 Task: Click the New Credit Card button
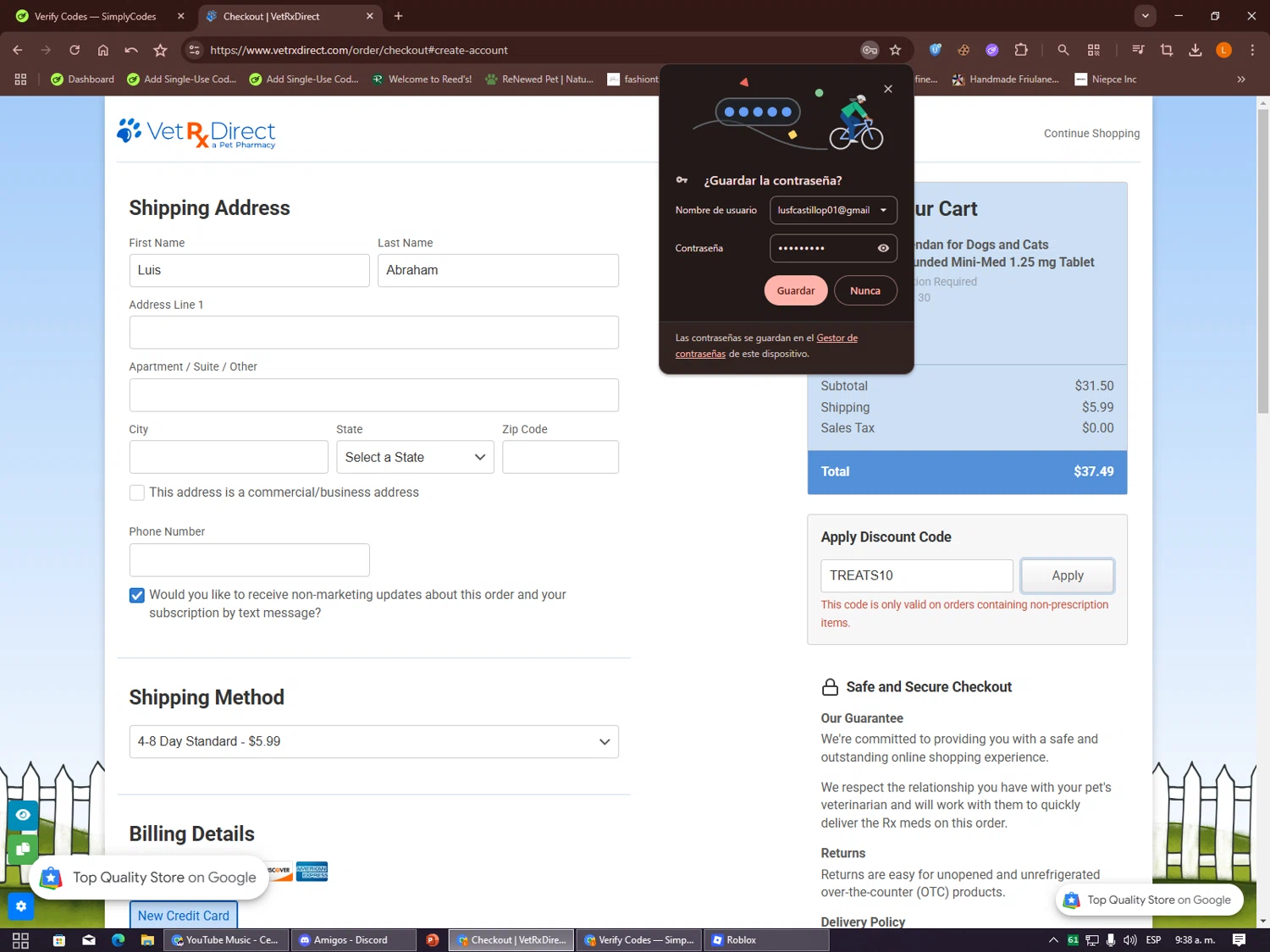coord(183,916)
